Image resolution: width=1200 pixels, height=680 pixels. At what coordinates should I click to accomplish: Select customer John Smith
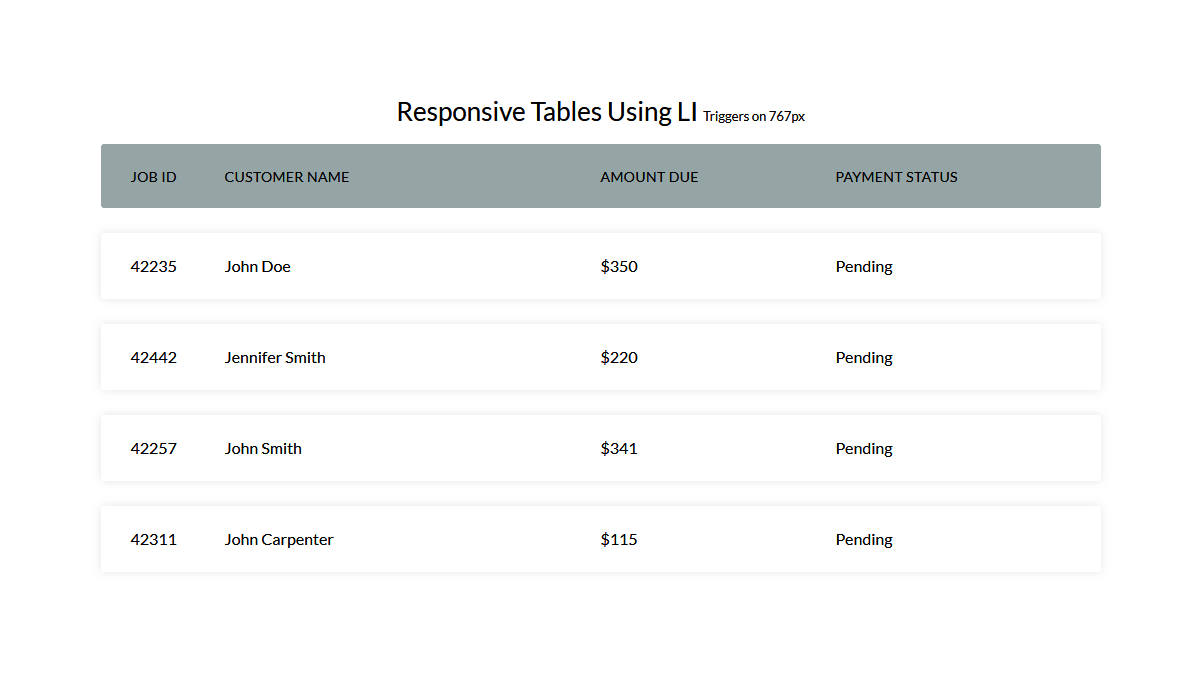point(263,449)
